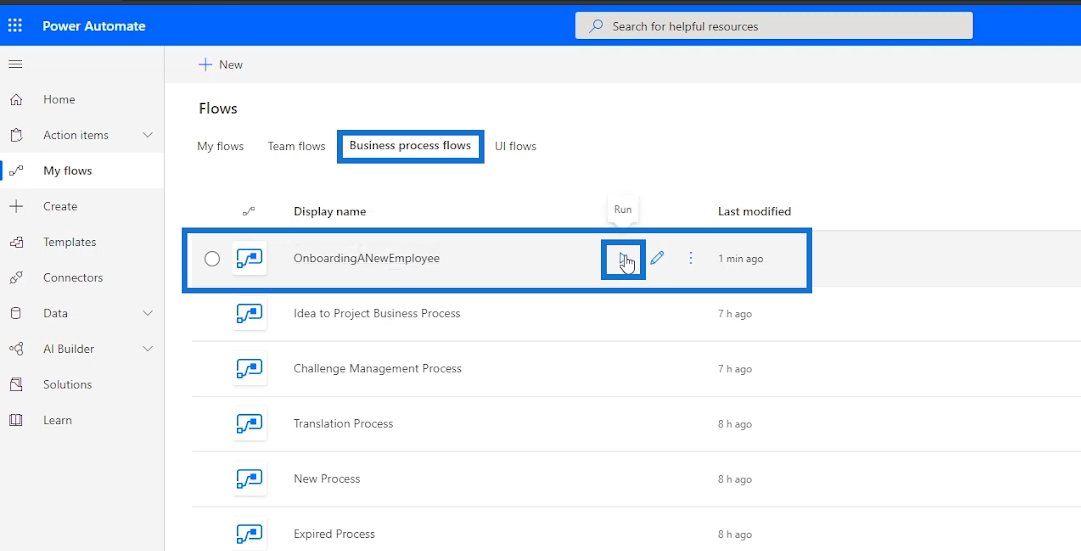Open the Translation Process flow
Viewport: 1081px width, 551px height.
click(343, 423)
